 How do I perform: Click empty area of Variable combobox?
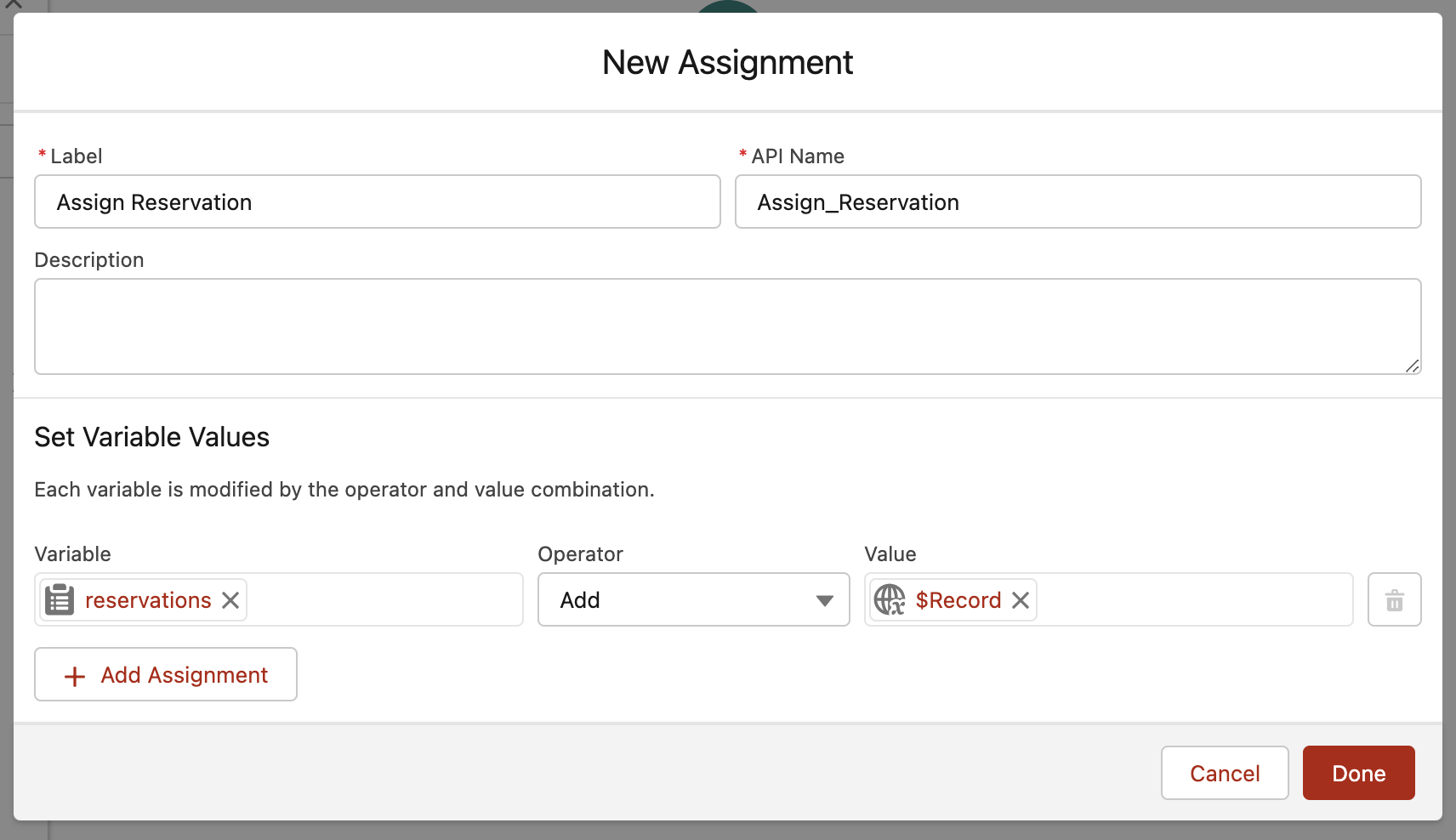click(x=383, y=600)
